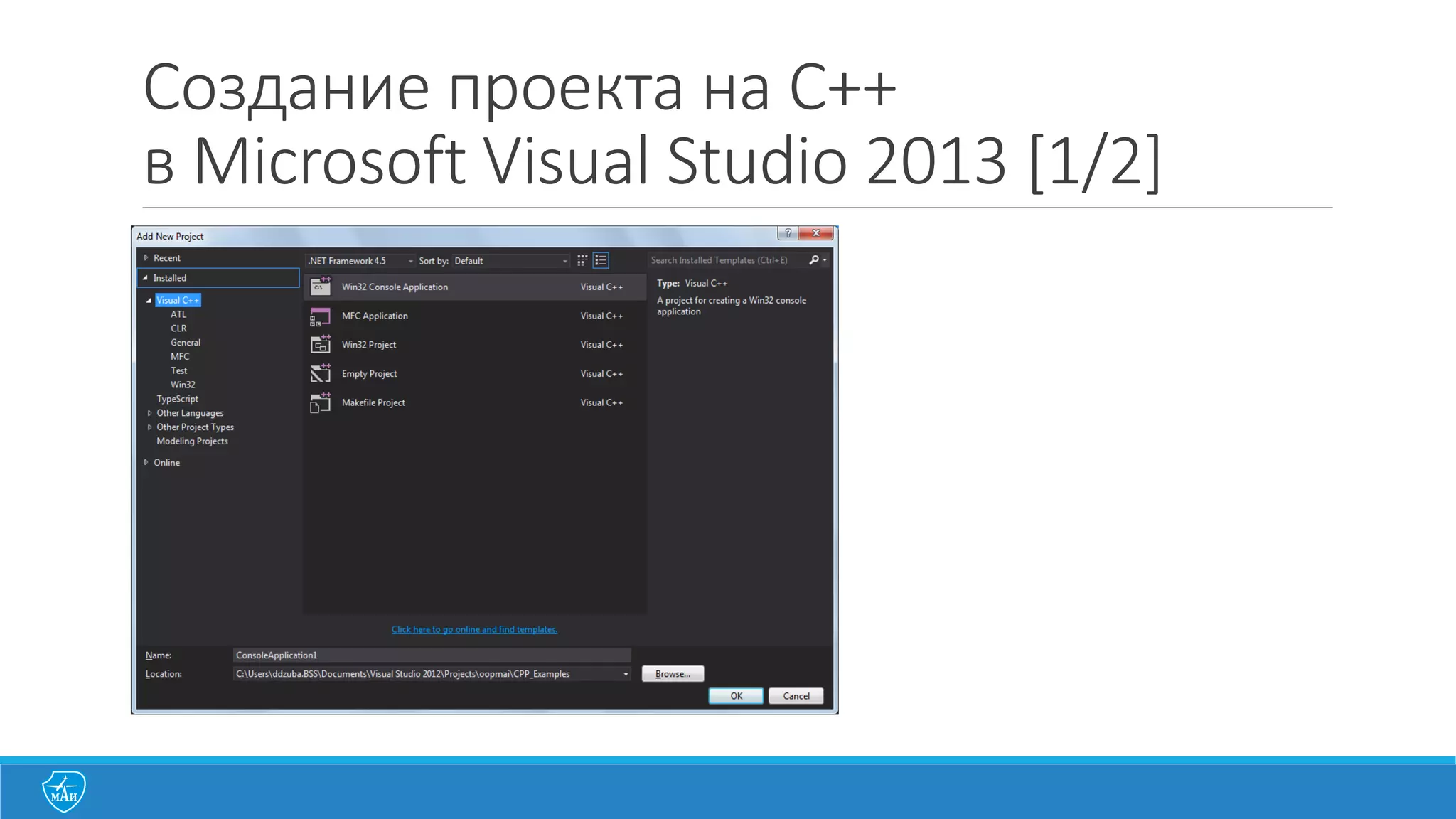This screenshot has height=819, width=1456.
Task: Select the Empty Project row text
Action: click(x=369, y=374)
